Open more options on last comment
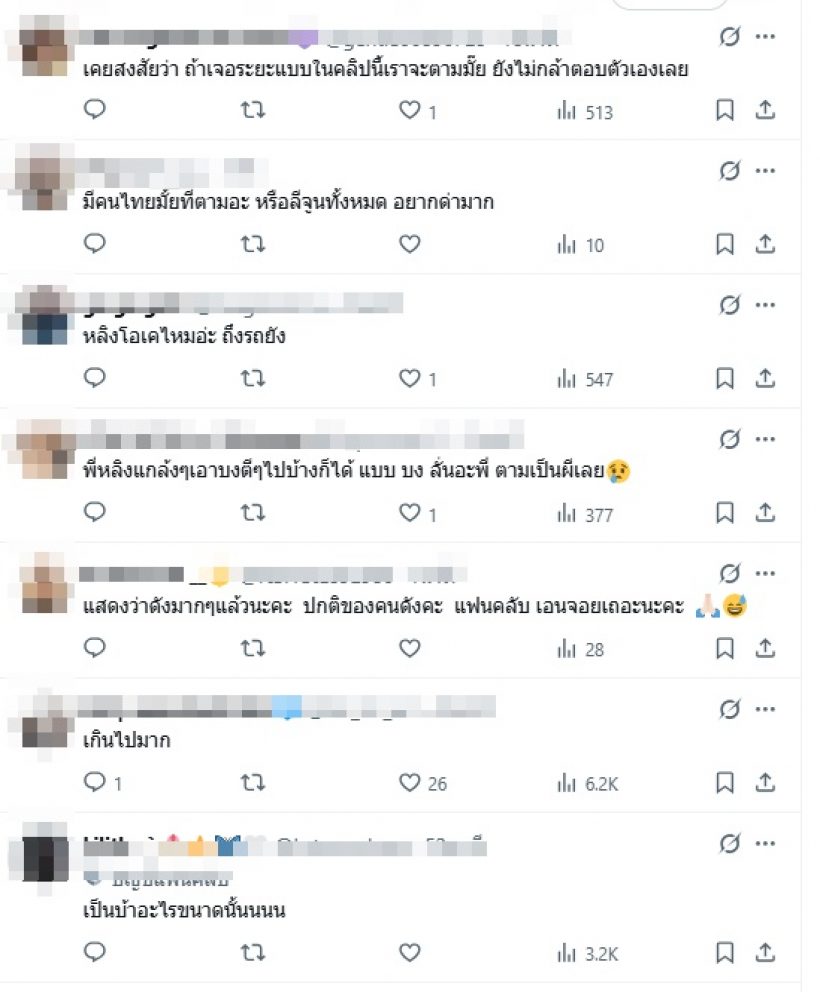 pyautogui.click(x=766, y=843)
